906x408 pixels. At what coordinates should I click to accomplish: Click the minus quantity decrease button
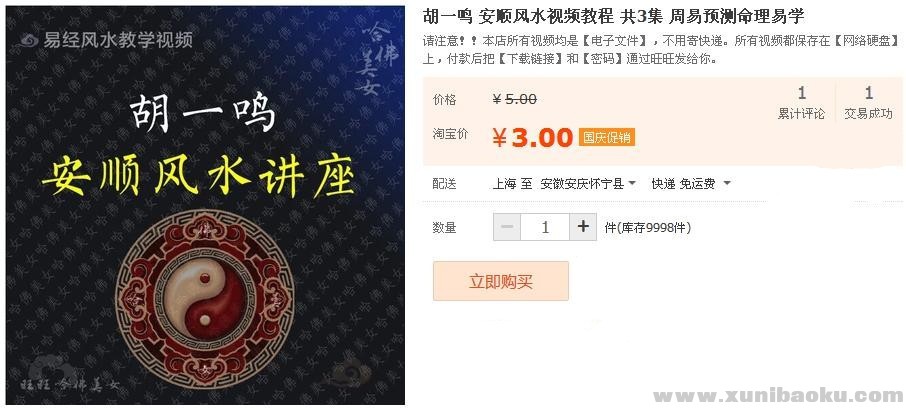507,227
